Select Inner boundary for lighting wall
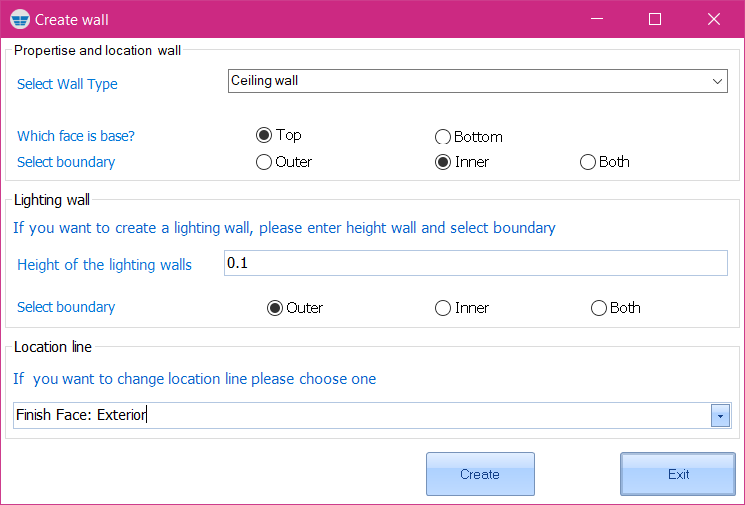 [x=443, y=308]
